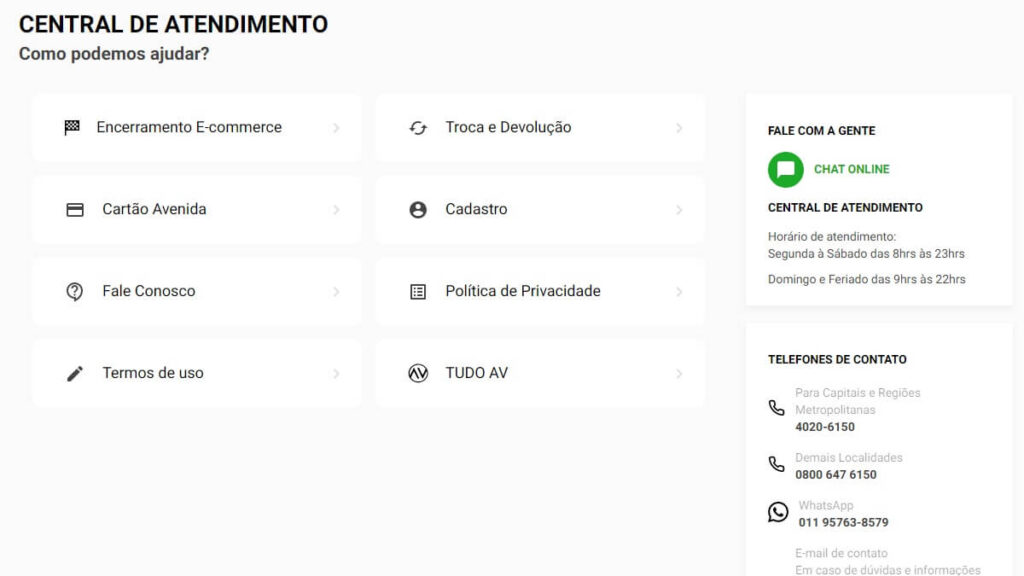Expand Troca e Devolução with its chevron
The height and width of the screenshot is (576, 1024).
pos(679,128)
